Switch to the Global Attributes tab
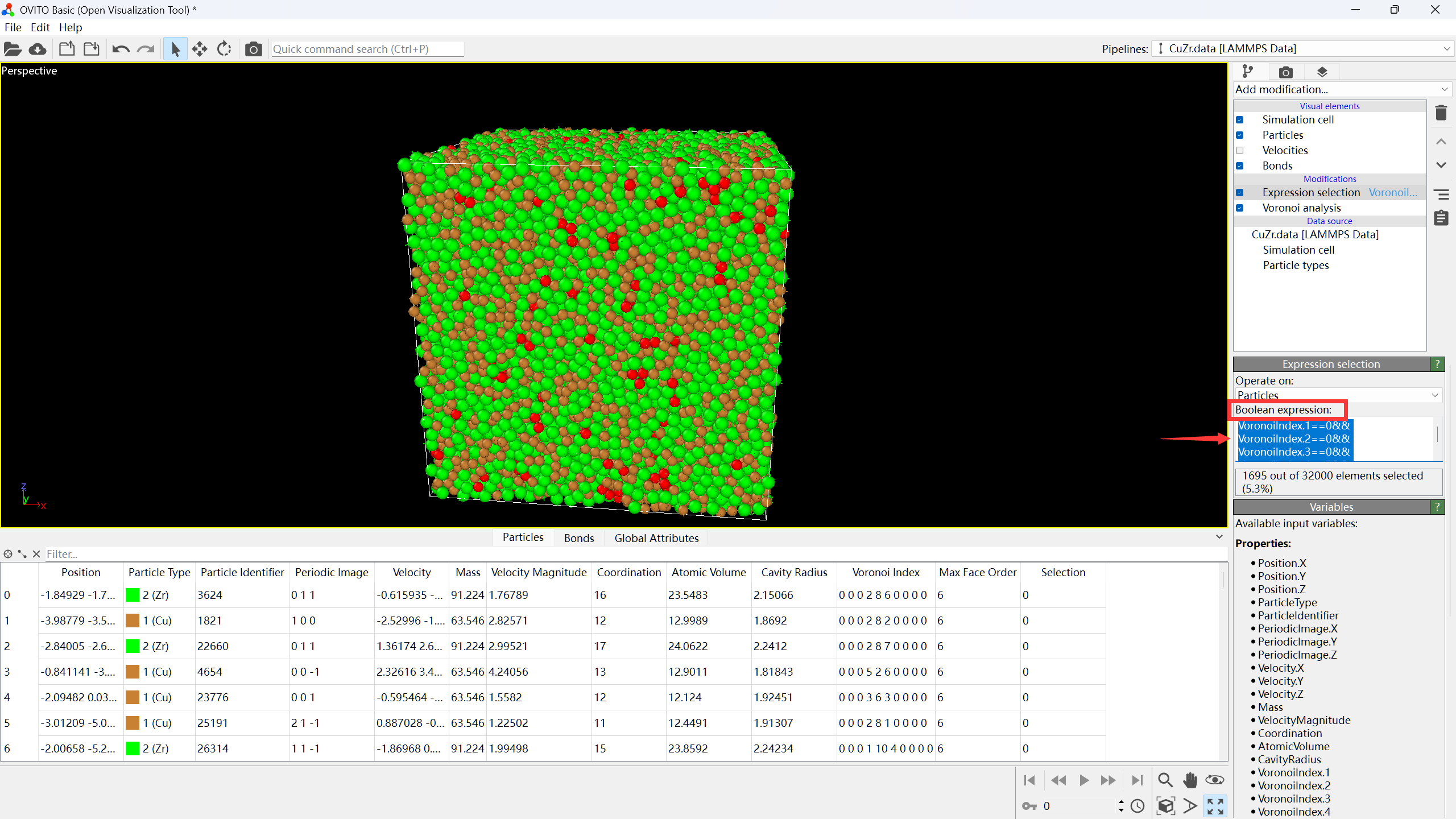The image size is (1456, 819). (656, 538)
